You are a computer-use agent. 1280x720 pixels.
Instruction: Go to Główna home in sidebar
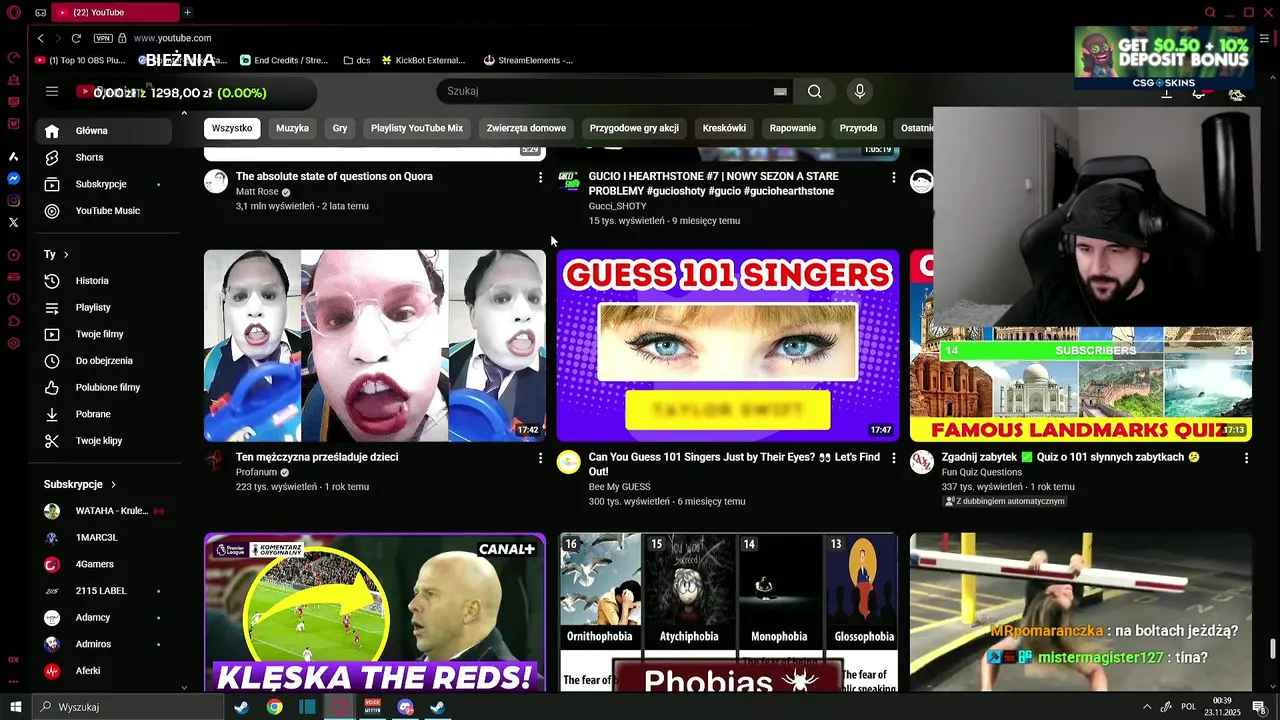coord(104,131)
